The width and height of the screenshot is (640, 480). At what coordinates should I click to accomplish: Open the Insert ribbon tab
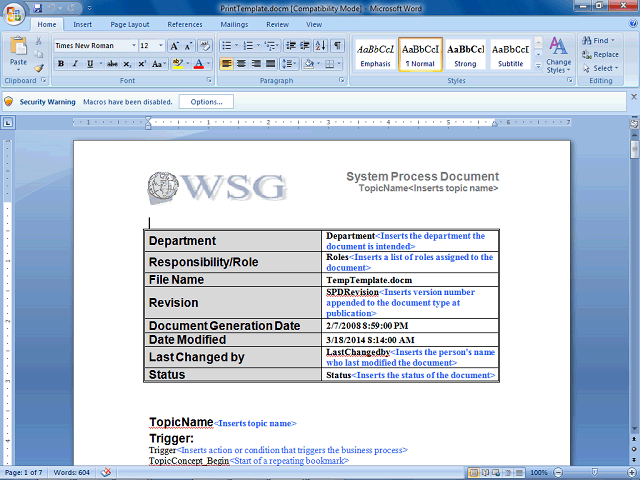click(82, 24)
